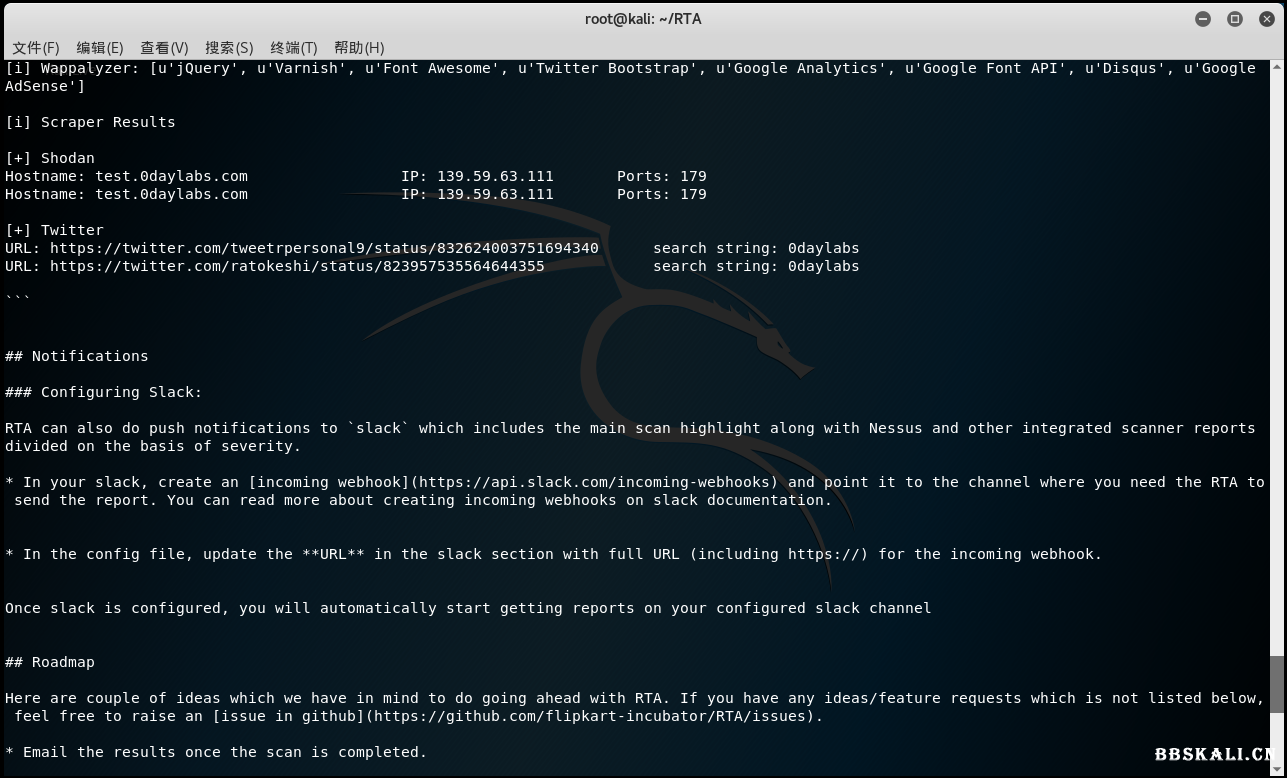Click the '## Notifications' heading text
The height and width of the screenshot is (778, 1287).
77,356
